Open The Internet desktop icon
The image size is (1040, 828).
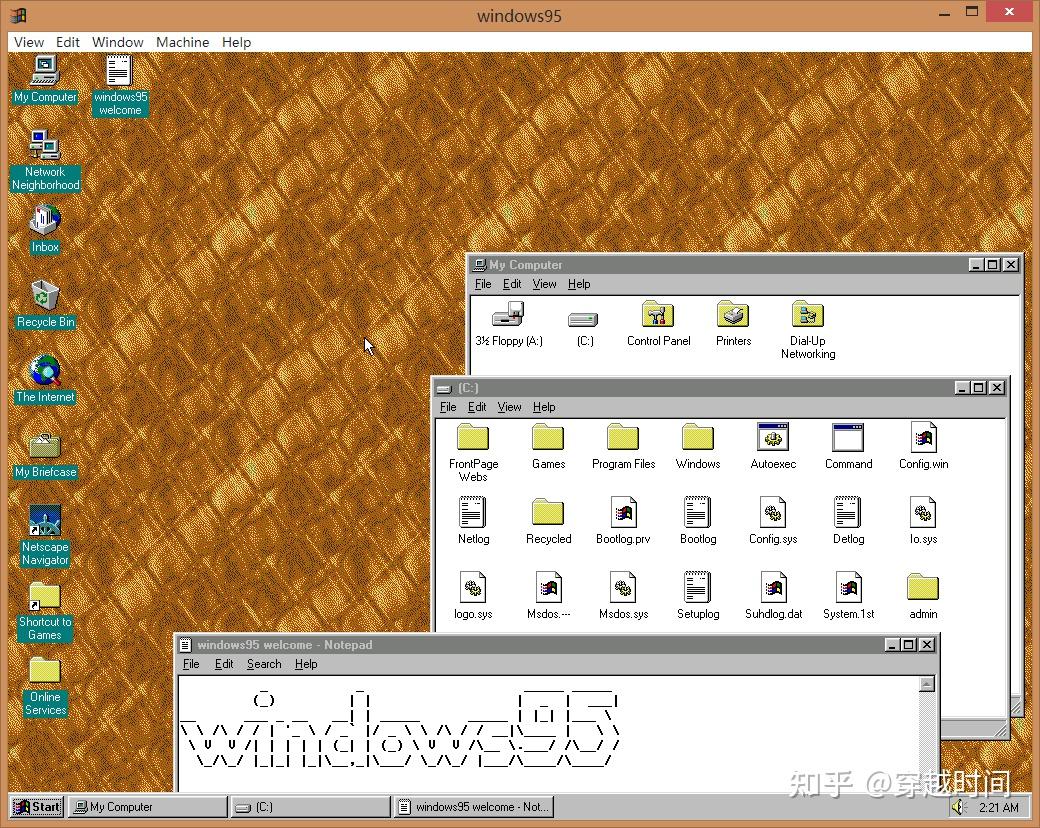click(x=44, y=372)
